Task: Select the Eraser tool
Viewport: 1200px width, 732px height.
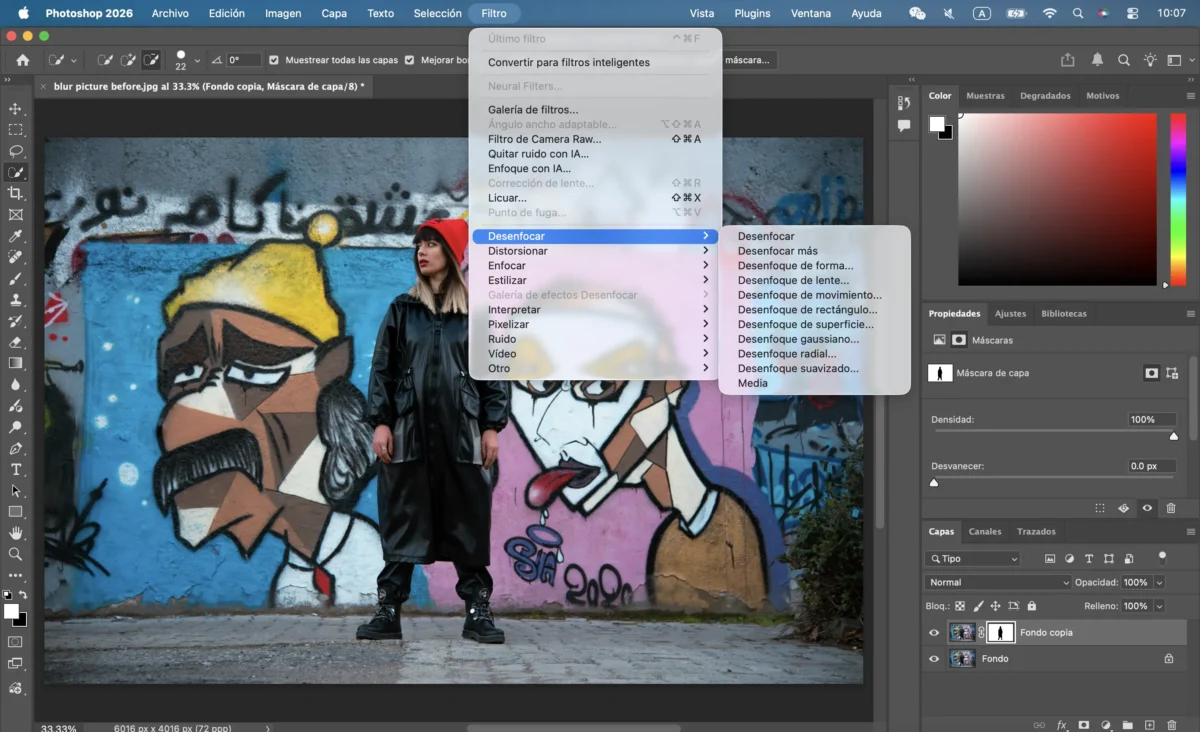Action: click(x=15, y=342)
